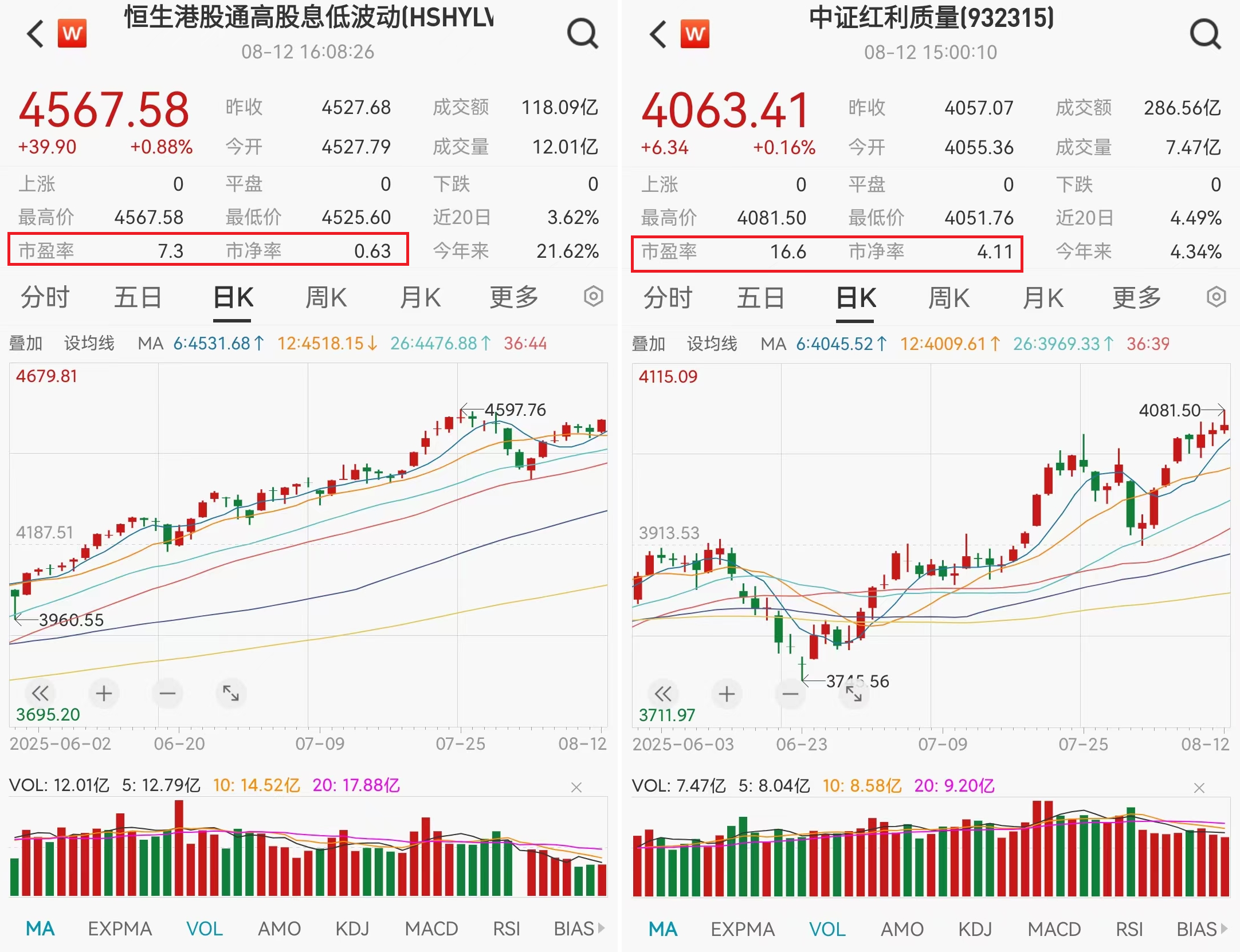This screenshot has height=952, width=1240.
Task: Switch 932315 chart to 周K view
Action: click(949, 298)
